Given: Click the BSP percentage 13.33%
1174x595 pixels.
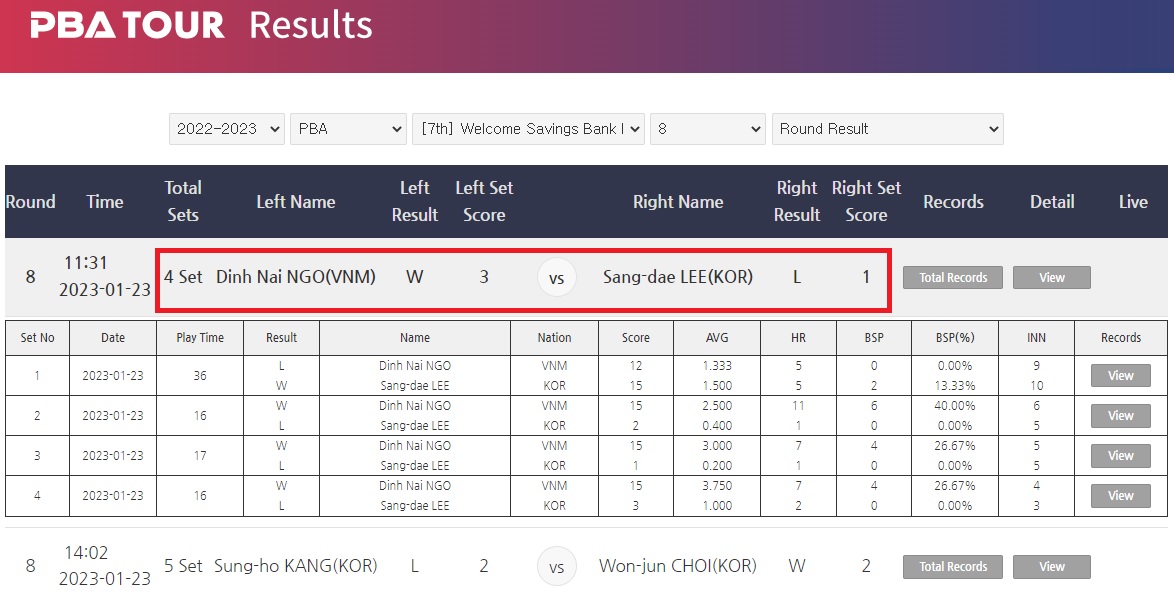Looking at the screenshot, I should pos(955,385).
